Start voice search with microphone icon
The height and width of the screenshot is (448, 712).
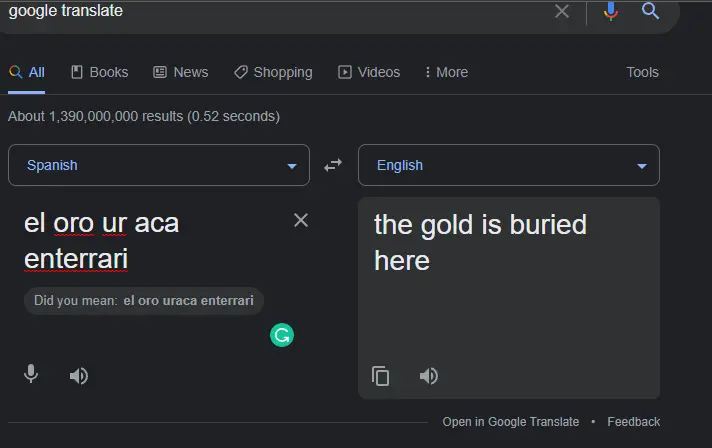click(x=611, y=11)
